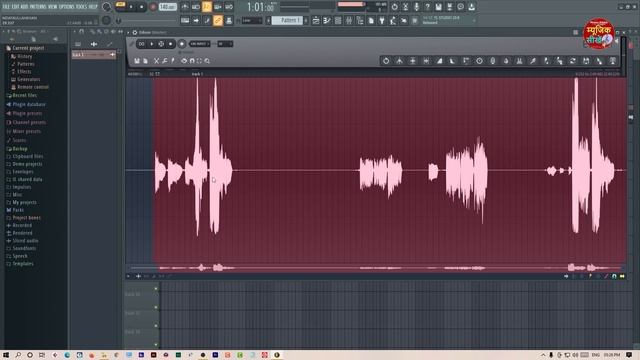Screen dimensions: 640x360
Task: Open the piano roll view icon
Action: tap(327, 20)
